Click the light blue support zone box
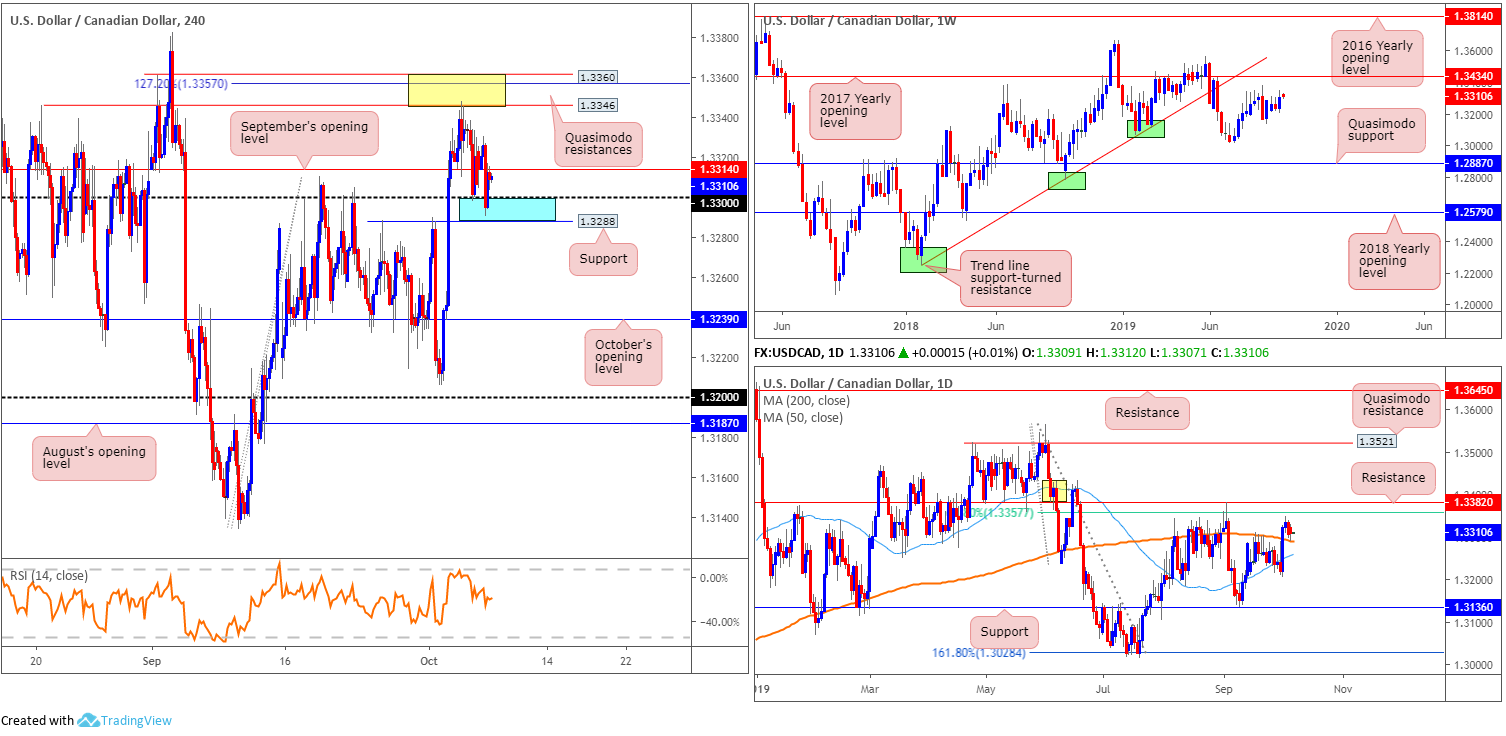Image resolution: width=1506 pixels, height=736 pixels. click(507, 209)
